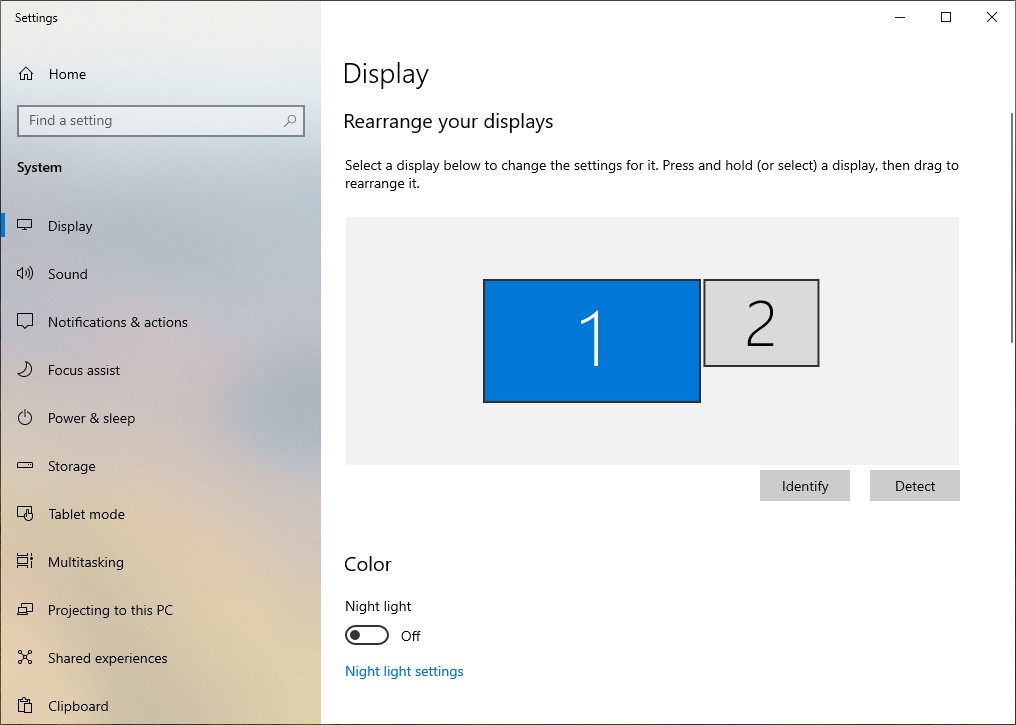Select Display in the sidebar
The height and width of the screenshot is (725, 1016).
[x=161, y=226]
